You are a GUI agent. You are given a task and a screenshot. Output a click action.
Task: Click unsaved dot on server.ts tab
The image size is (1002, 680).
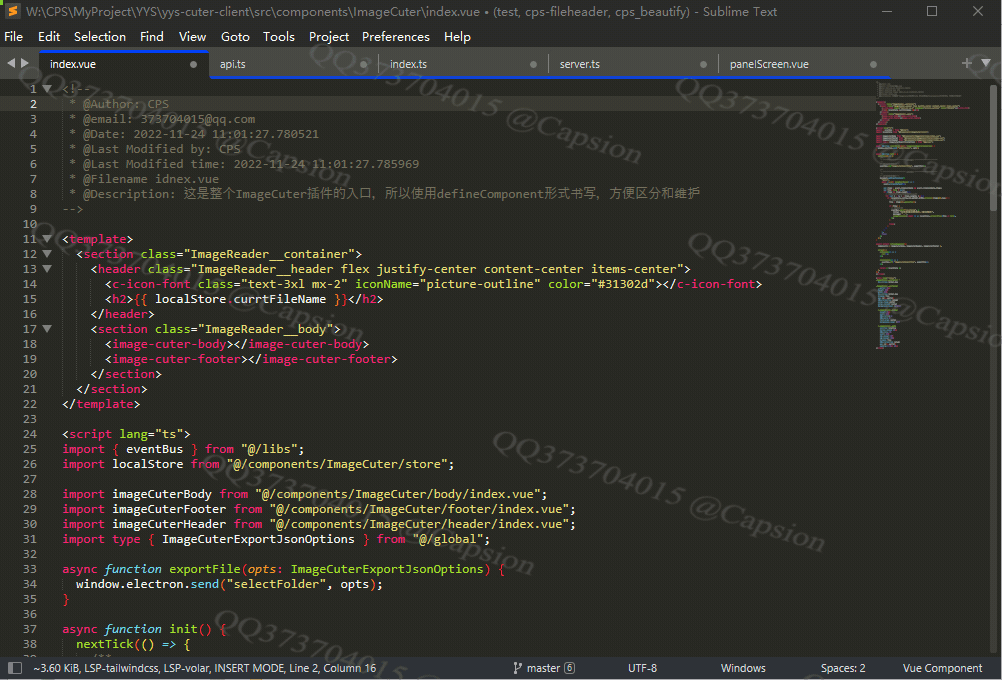click(x=703, y=65)
